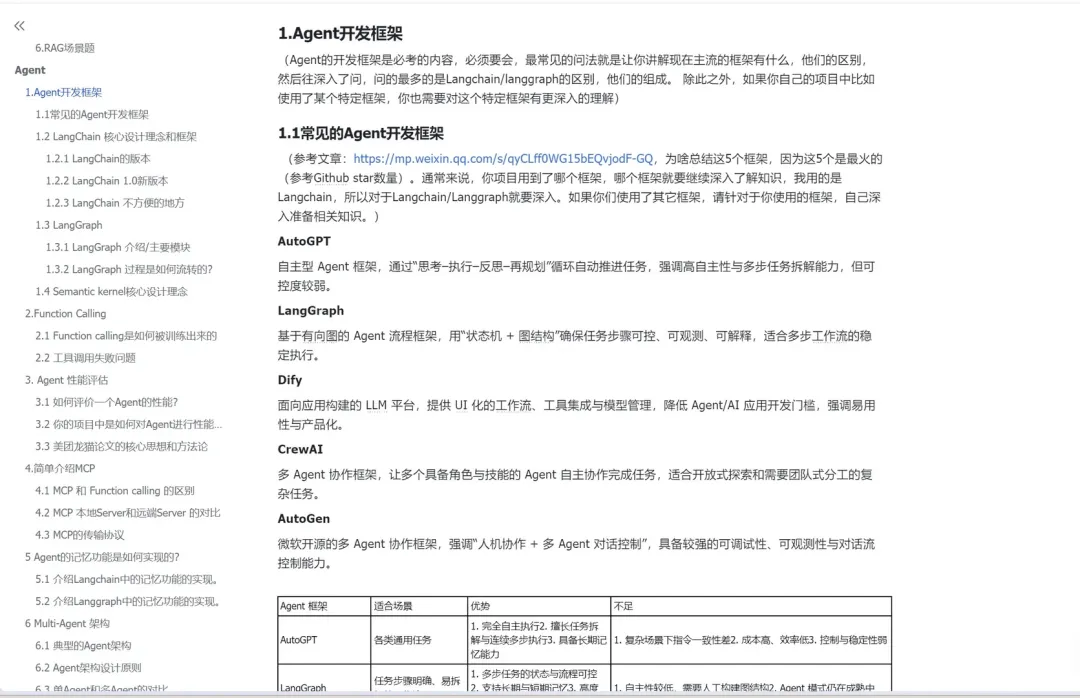
Task: Select 4.2 MCP 本地Server和远端Server 的对比
Action: click(127, 513)
